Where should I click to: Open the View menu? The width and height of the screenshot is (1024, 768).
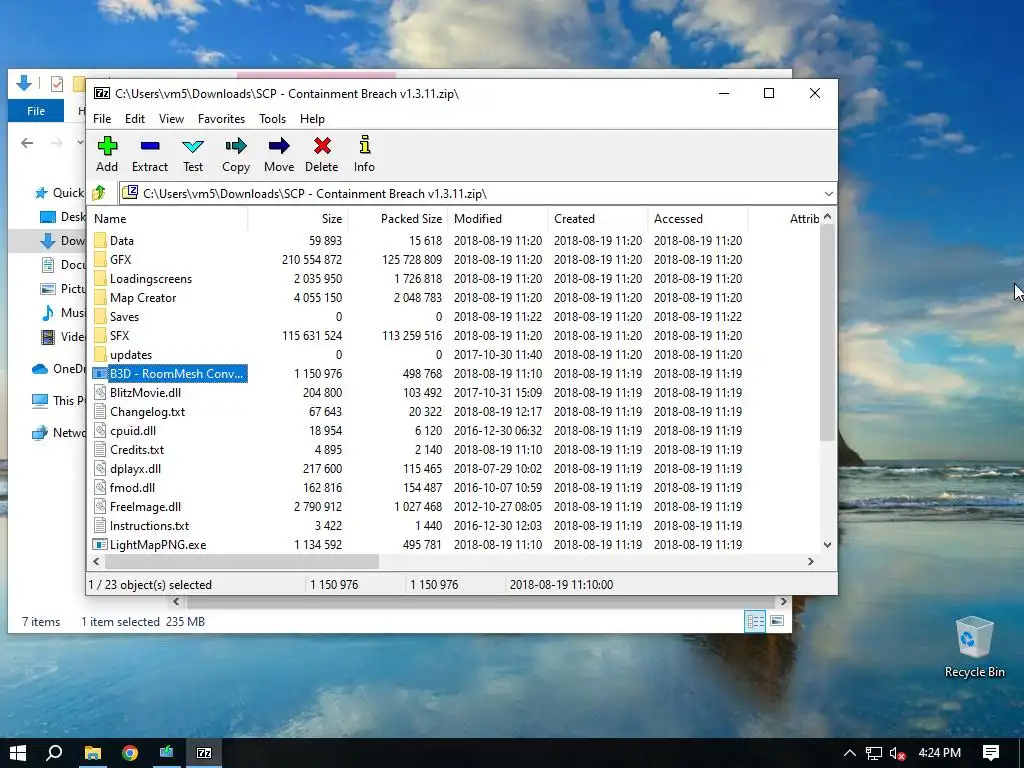(171, 119)
